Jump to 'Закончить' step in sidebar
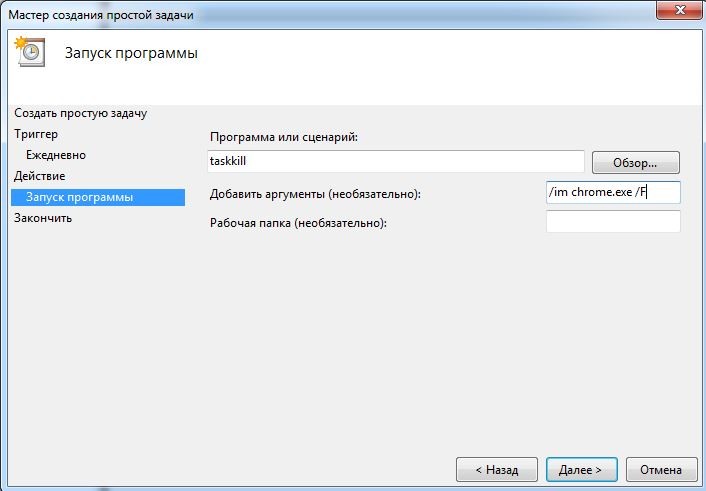 pos(43,218)
